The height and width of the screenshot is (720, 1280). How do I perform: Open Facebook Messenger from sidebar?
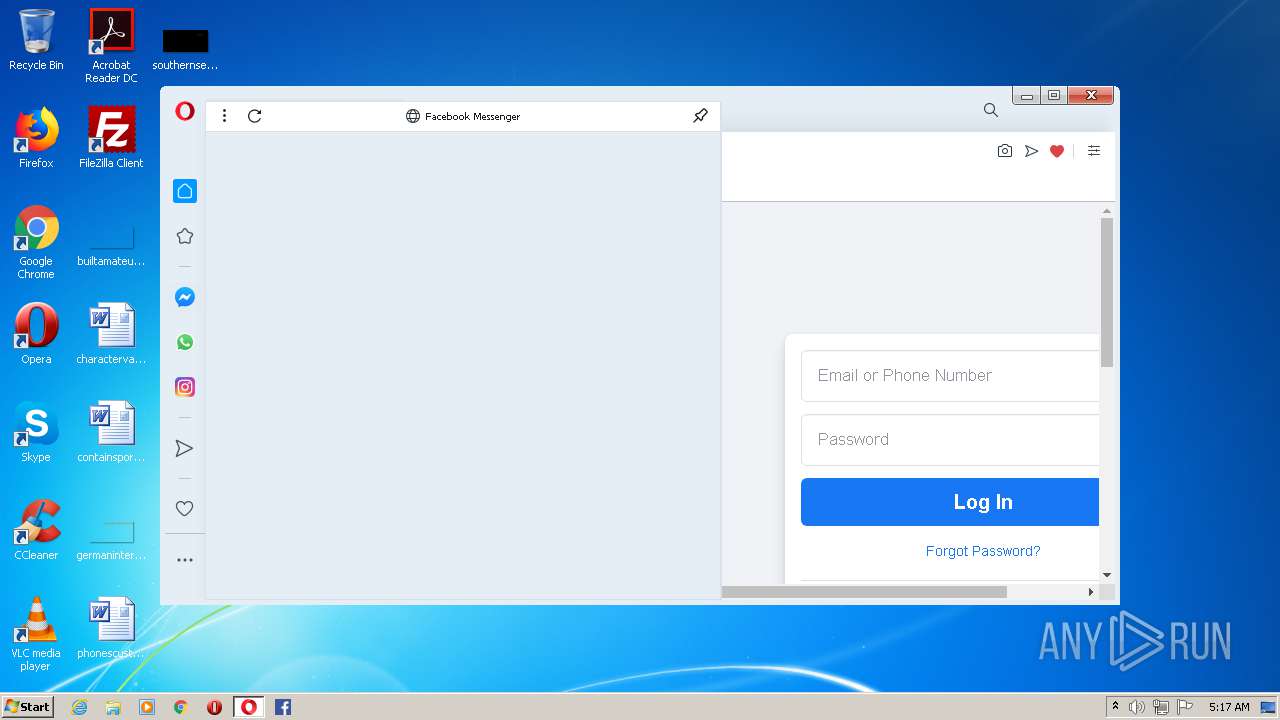point(184,297)
